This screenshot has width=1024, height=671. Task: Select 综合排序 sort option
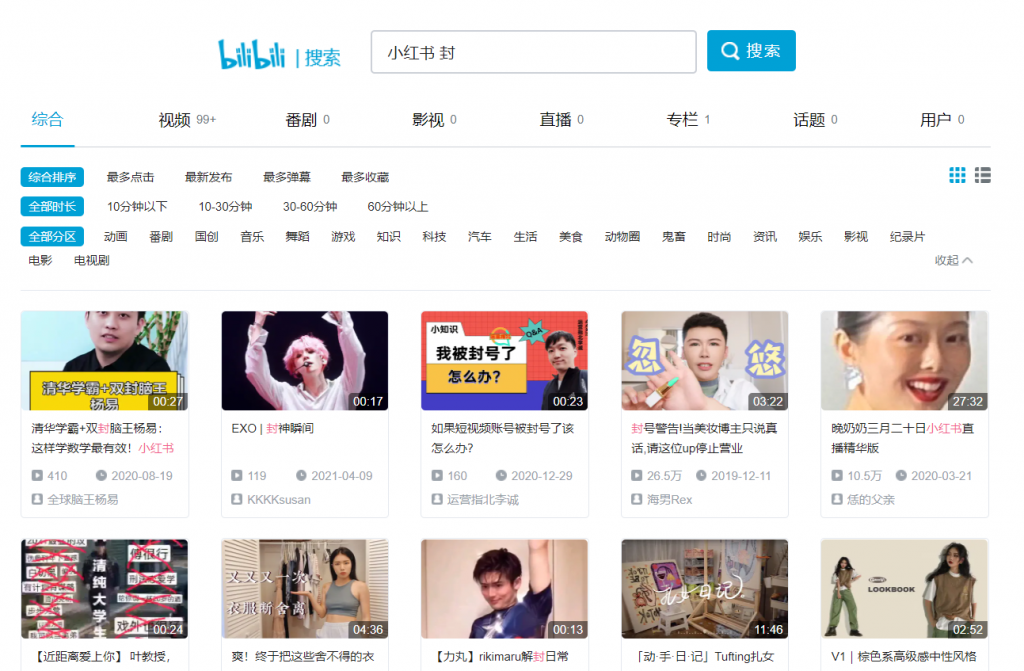pyautogui.click(x=52, y=177)
